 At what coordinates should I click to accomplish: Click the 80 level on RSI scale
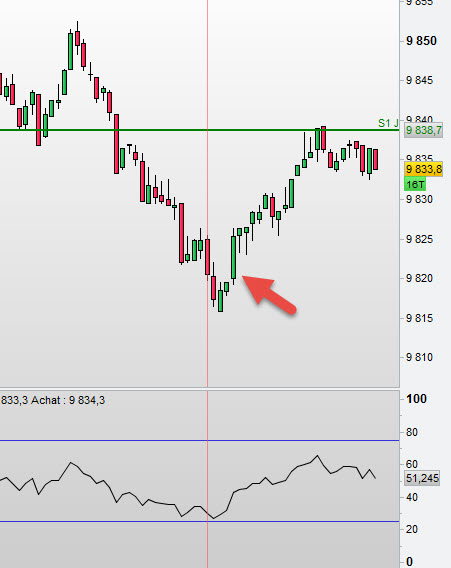click(412, 432)
